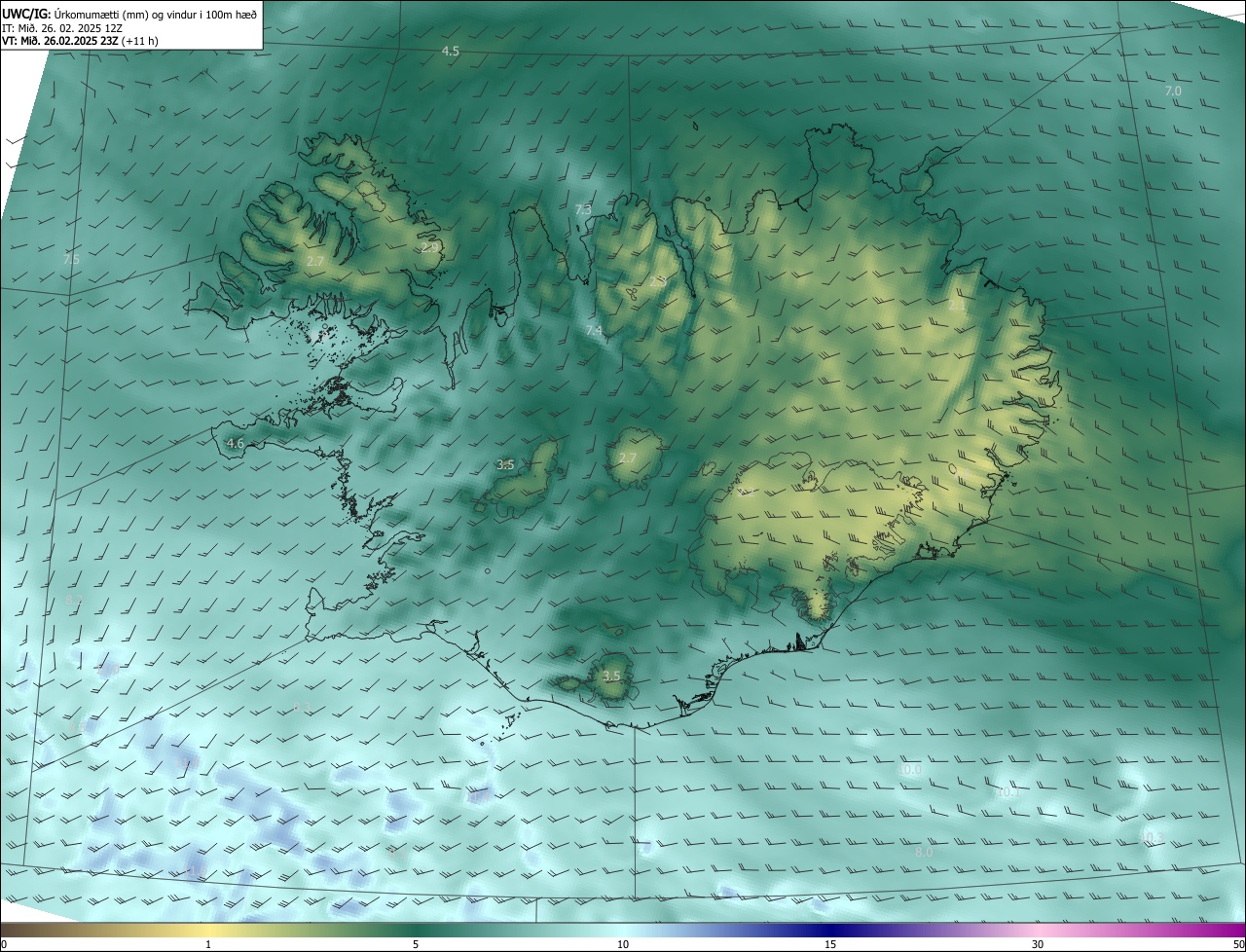The image size is (1246, 952).
Task: Click the '0' tick on the color bar
Action: [x=4, y=944]
